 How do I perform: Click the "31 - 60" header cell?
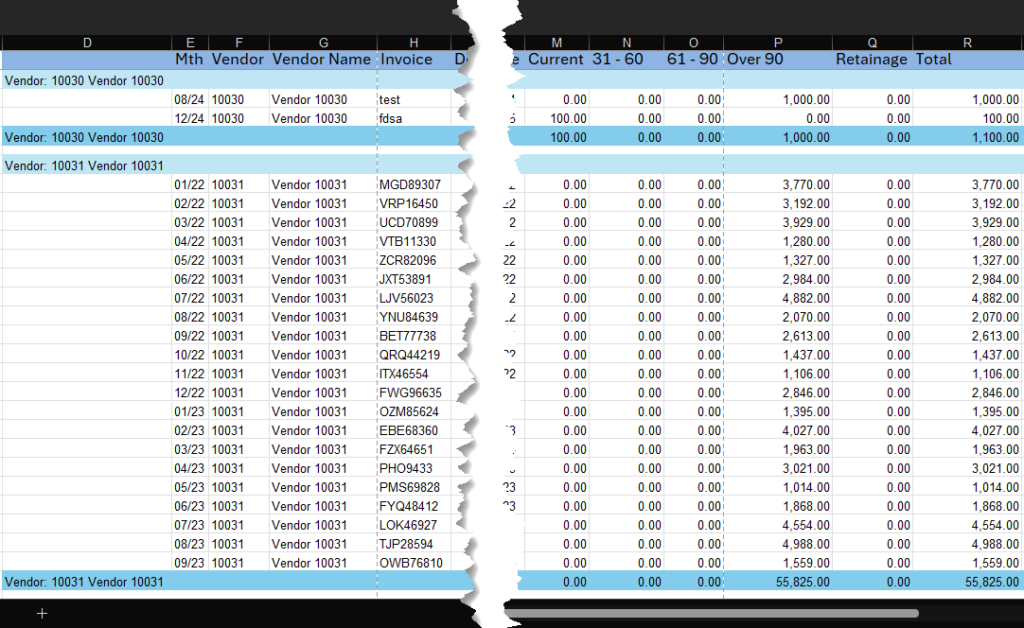(626, 59)
